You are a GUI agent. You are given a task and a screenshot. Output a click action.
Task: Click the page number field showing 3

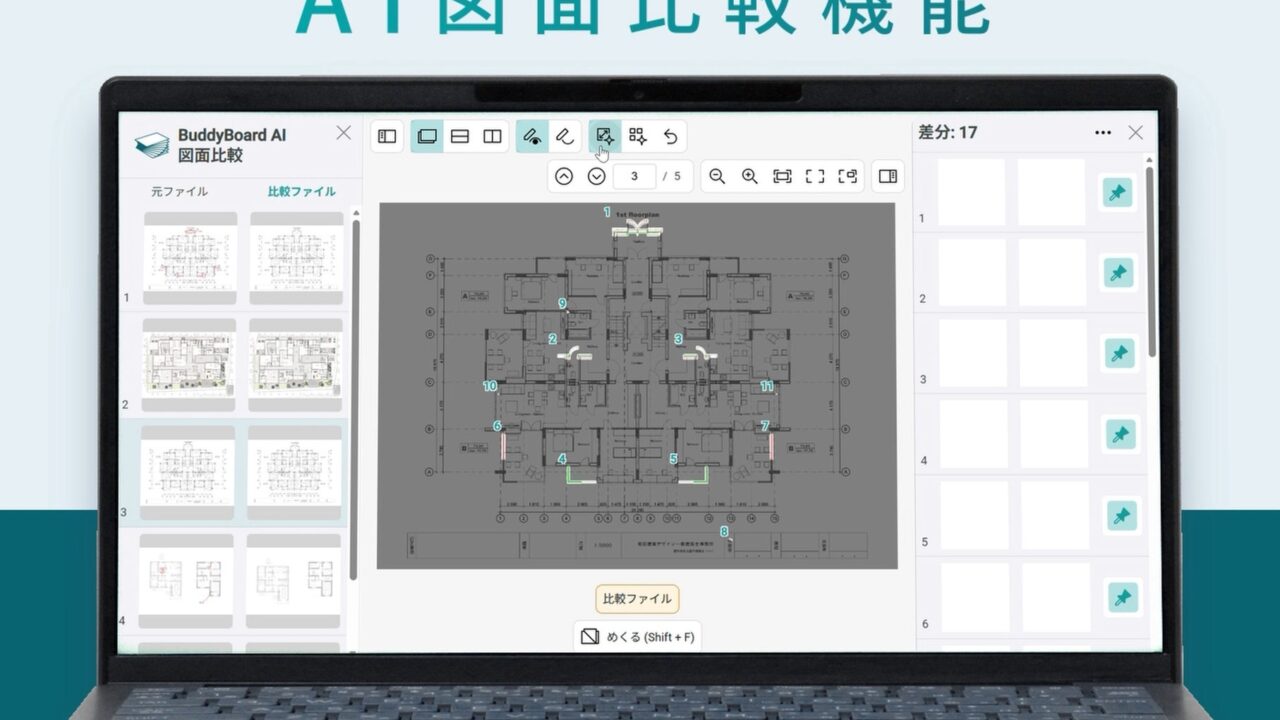[635, 176]
